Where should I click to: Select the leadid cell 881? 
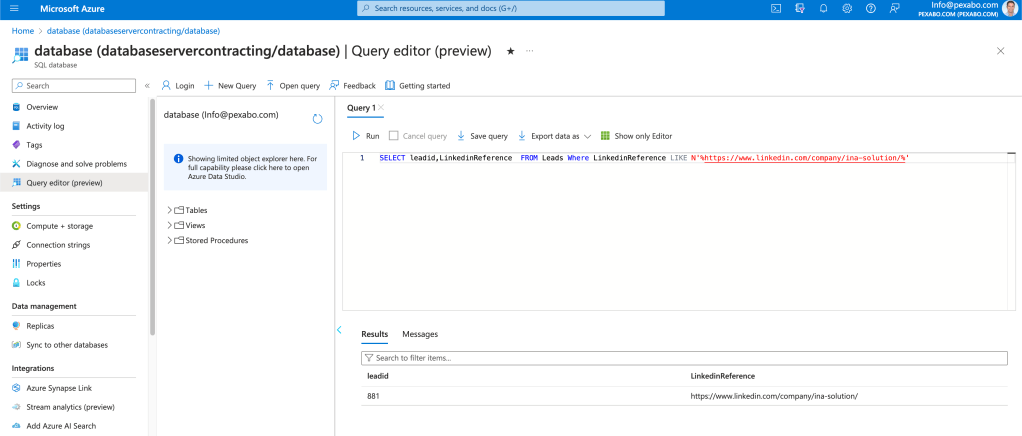373,396
